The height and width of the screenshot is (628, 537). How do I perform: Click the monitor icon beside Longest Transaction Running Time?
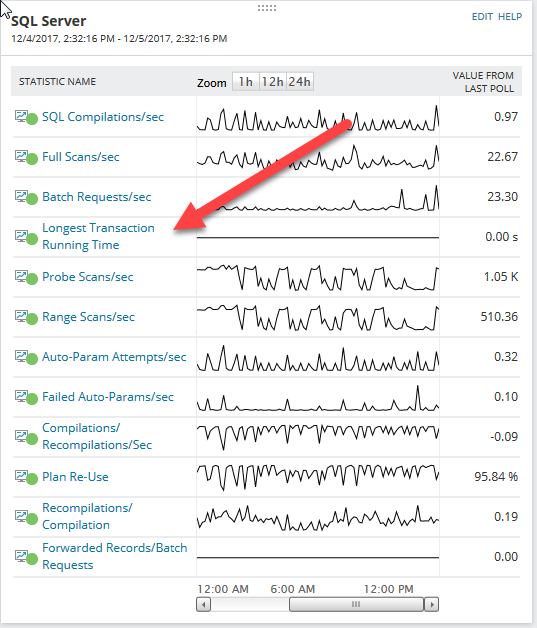(22, 236)
